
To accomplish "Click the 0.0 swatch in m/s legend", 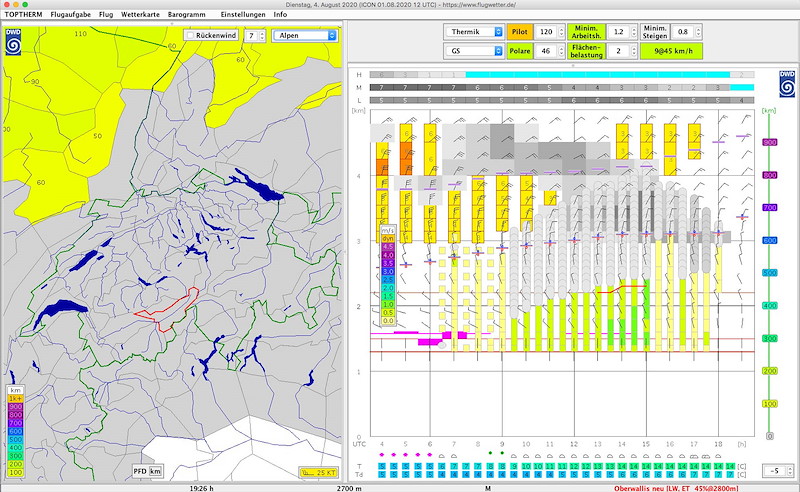I will [x=388, y=321].
